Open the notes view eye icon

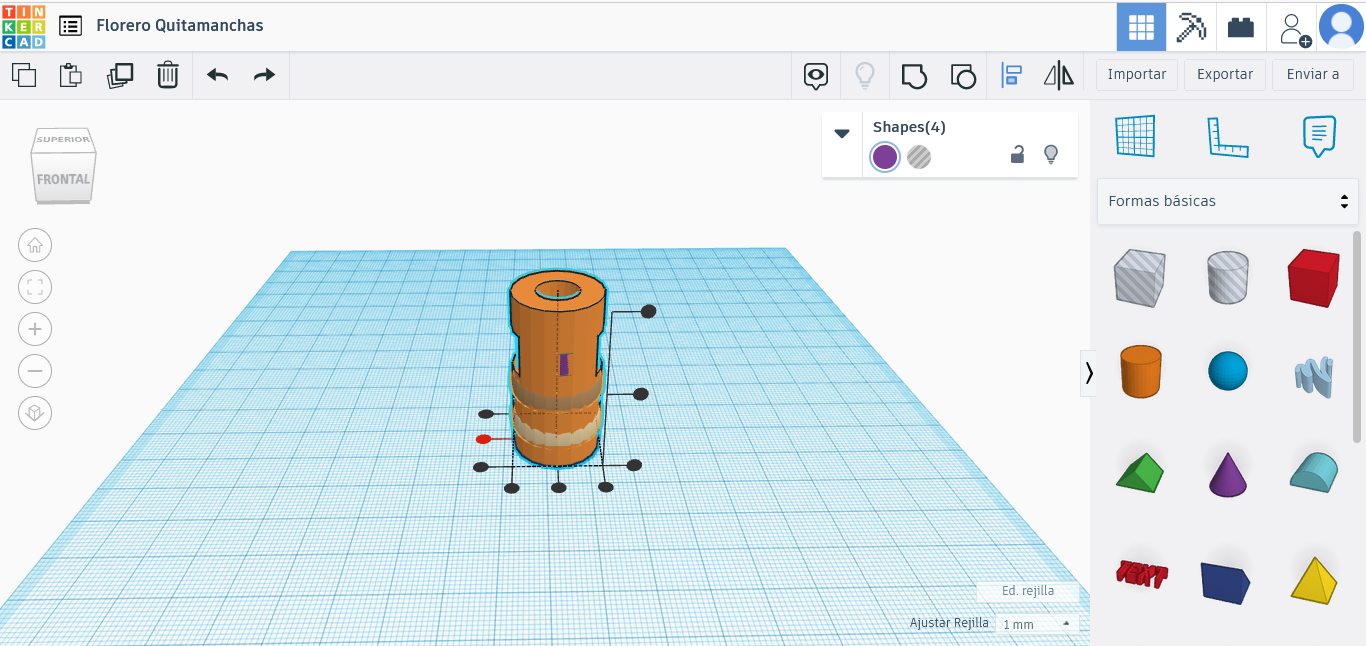click(817, 75)
